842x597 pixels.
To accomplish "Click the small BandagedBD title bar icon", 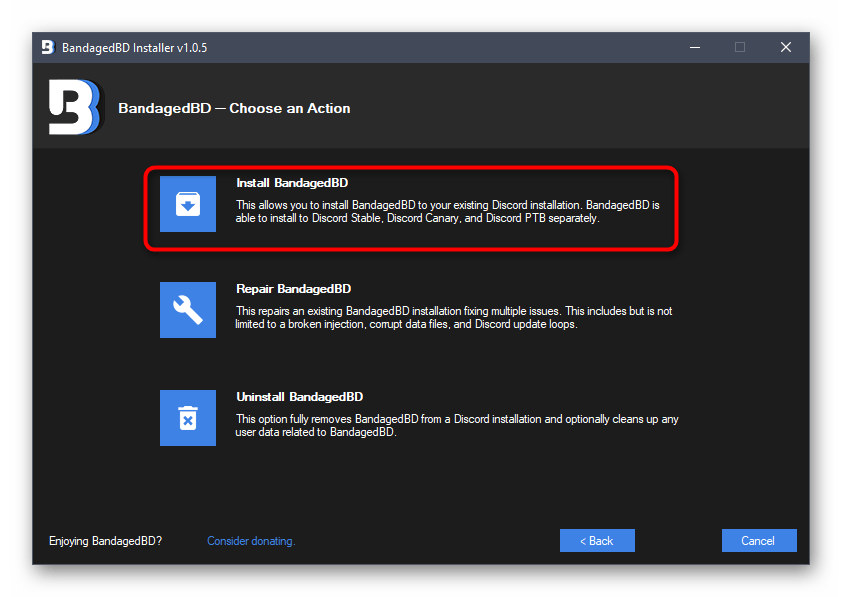I will click(48, 47).
